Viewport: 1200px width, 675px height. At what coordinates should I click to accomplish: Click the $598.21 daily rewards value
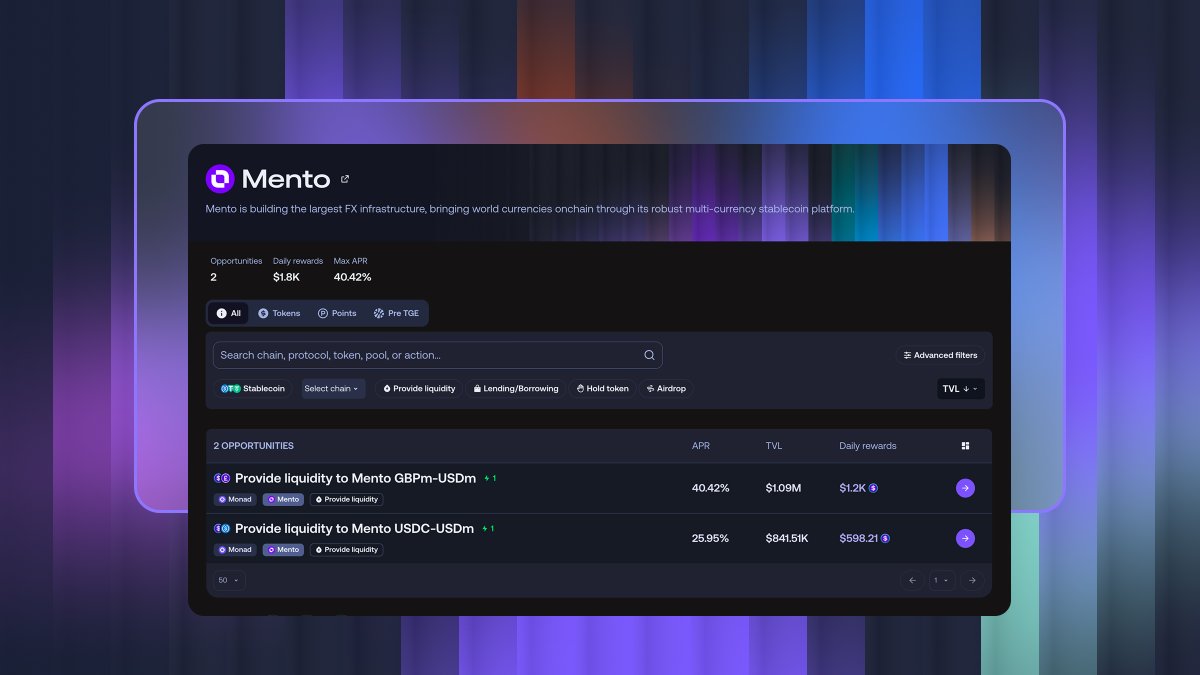click(x=858, y=538)
